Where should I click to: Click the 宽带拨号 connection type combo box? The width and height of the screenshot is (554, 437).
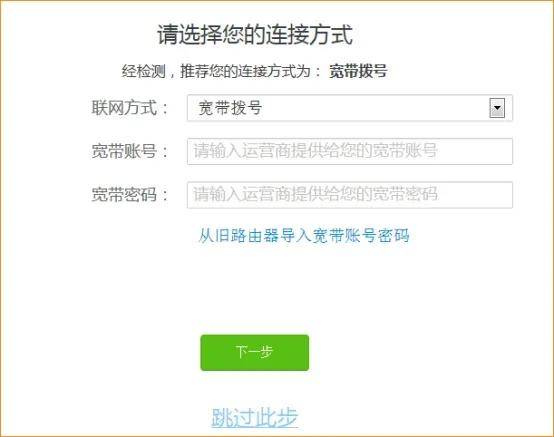click(x=350, y=108)
